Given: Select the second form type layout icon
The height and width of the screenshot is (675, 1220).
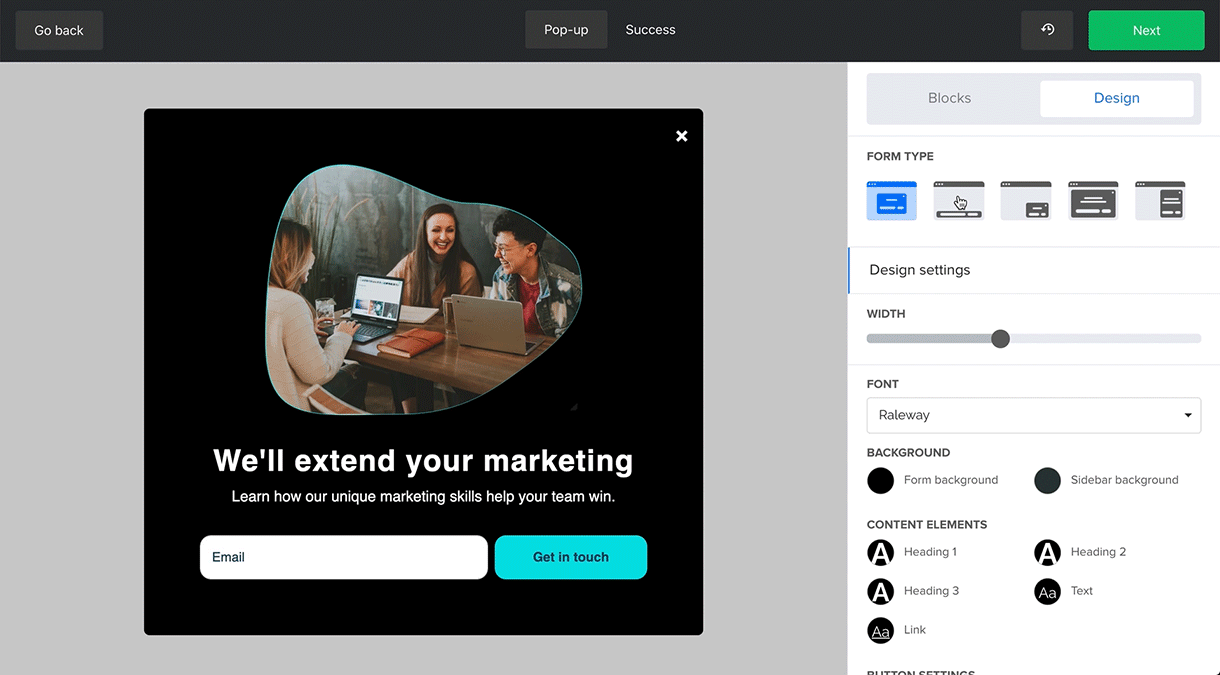Looking at the screenshot, I should 958,200.
